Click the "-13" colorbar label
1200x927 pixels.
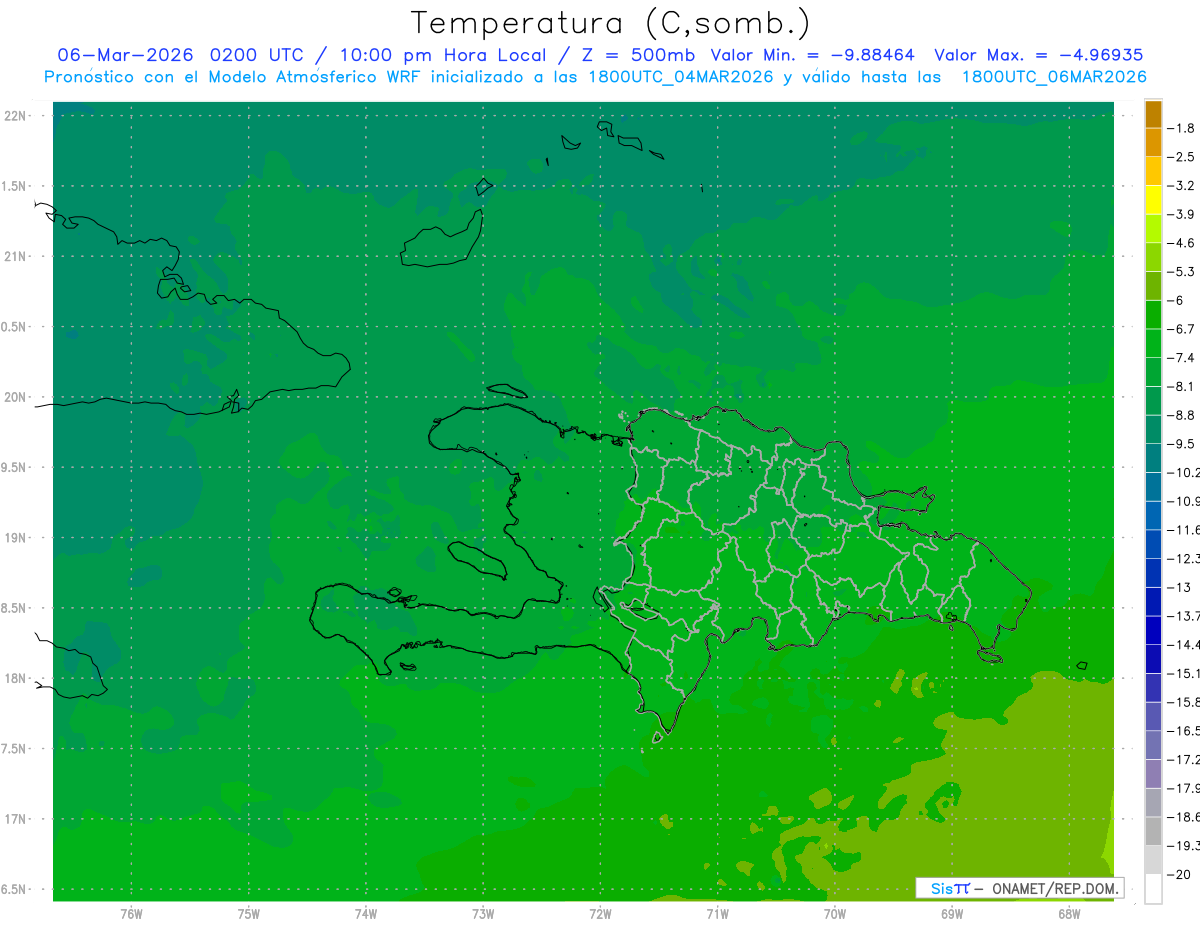[1180, 587]
